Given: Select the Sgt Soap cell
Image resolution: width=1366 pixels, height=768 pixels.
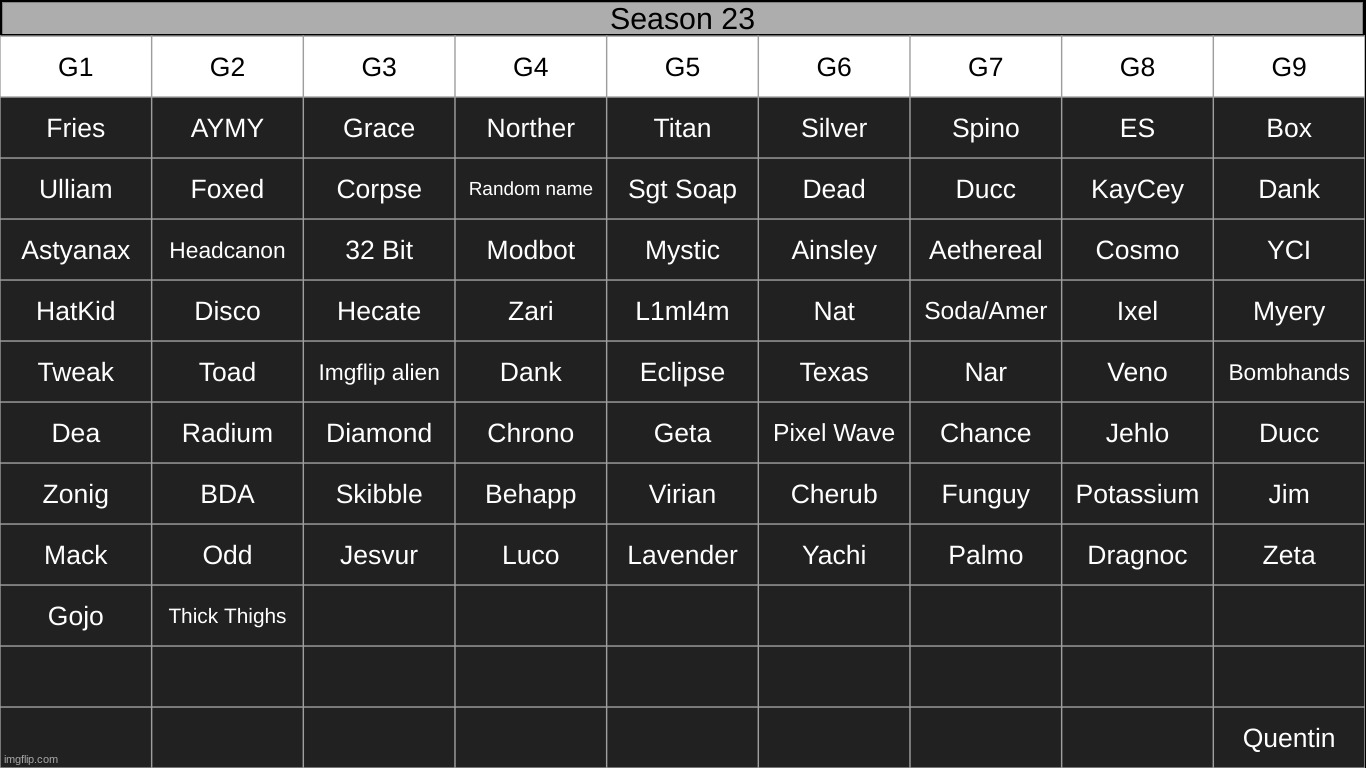Looking at the screenshot, I should coord(682,189).
